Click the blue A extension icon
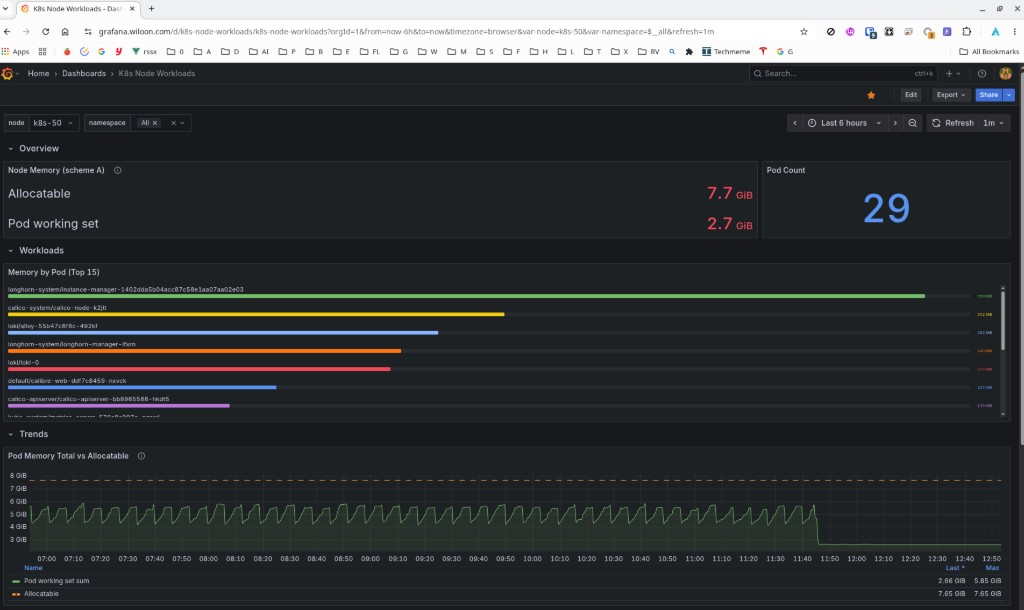The width and height of the screenshot is (1024, 610). (995, 31)
